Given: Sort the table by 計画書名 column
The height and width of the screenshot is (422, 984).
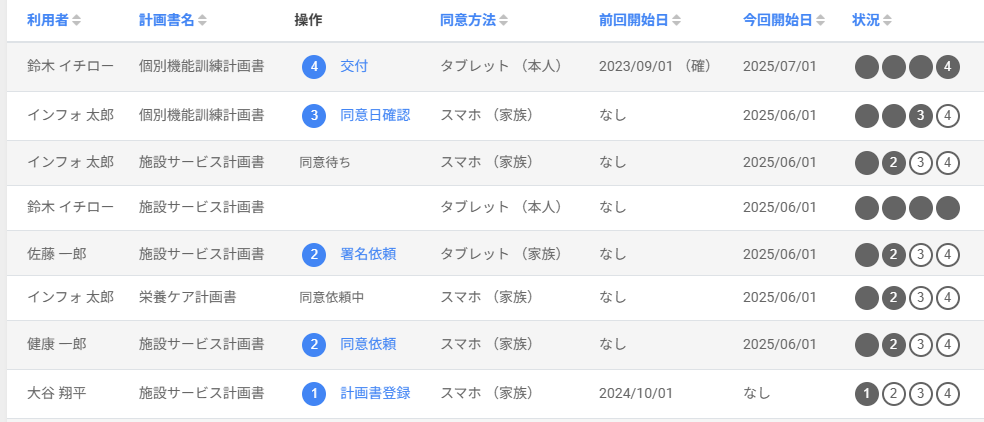Looking at the screenshot, I should [173, 20].
